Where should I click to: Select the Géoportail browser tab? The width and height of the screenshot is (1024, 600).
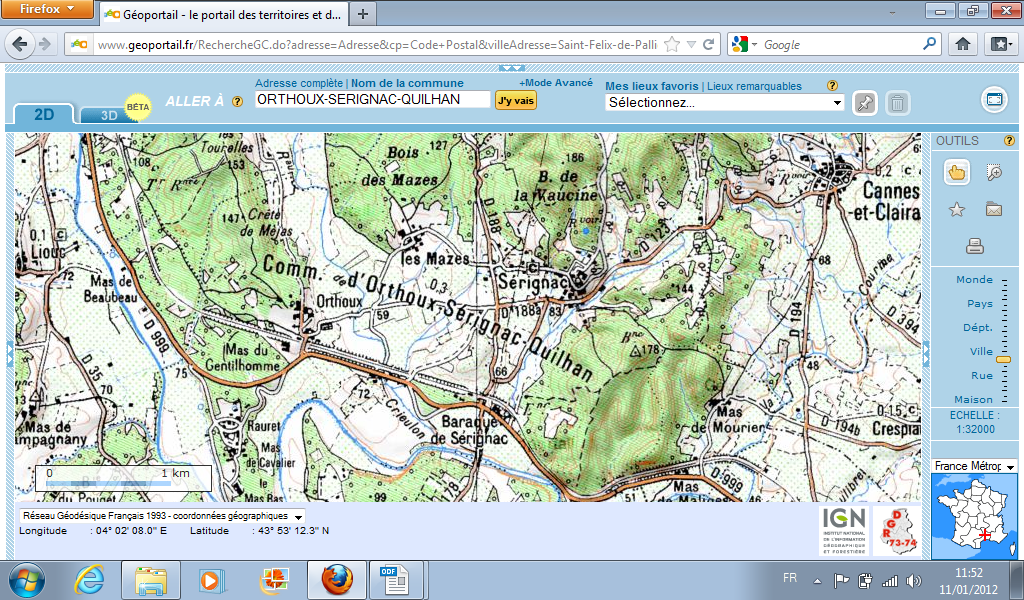[223, 14]
